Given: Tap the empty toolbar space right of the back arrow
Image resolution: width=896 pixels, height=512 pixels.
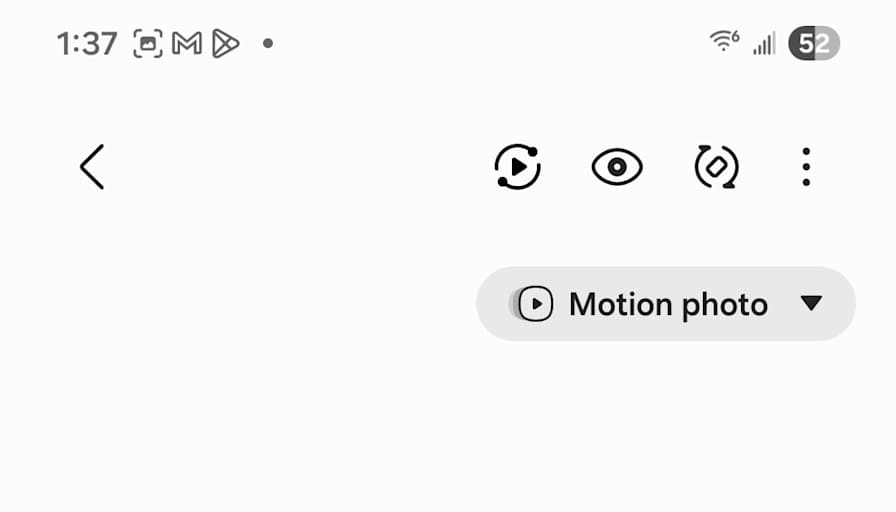Looking at the screenshot, I should pyautogui.click(x=297, y=167).
